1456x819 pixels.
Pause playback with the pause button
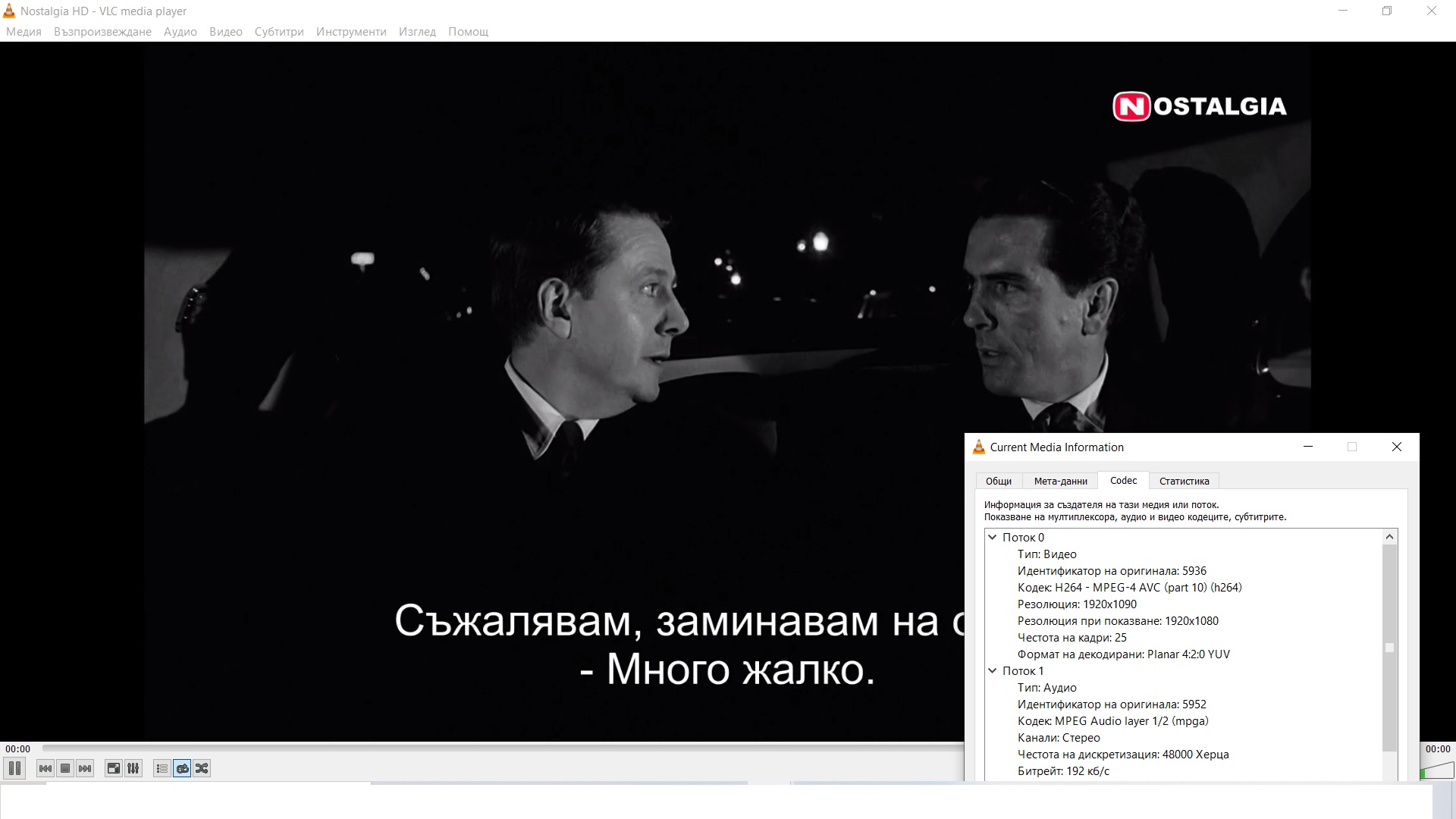click(x=14, y=768)
